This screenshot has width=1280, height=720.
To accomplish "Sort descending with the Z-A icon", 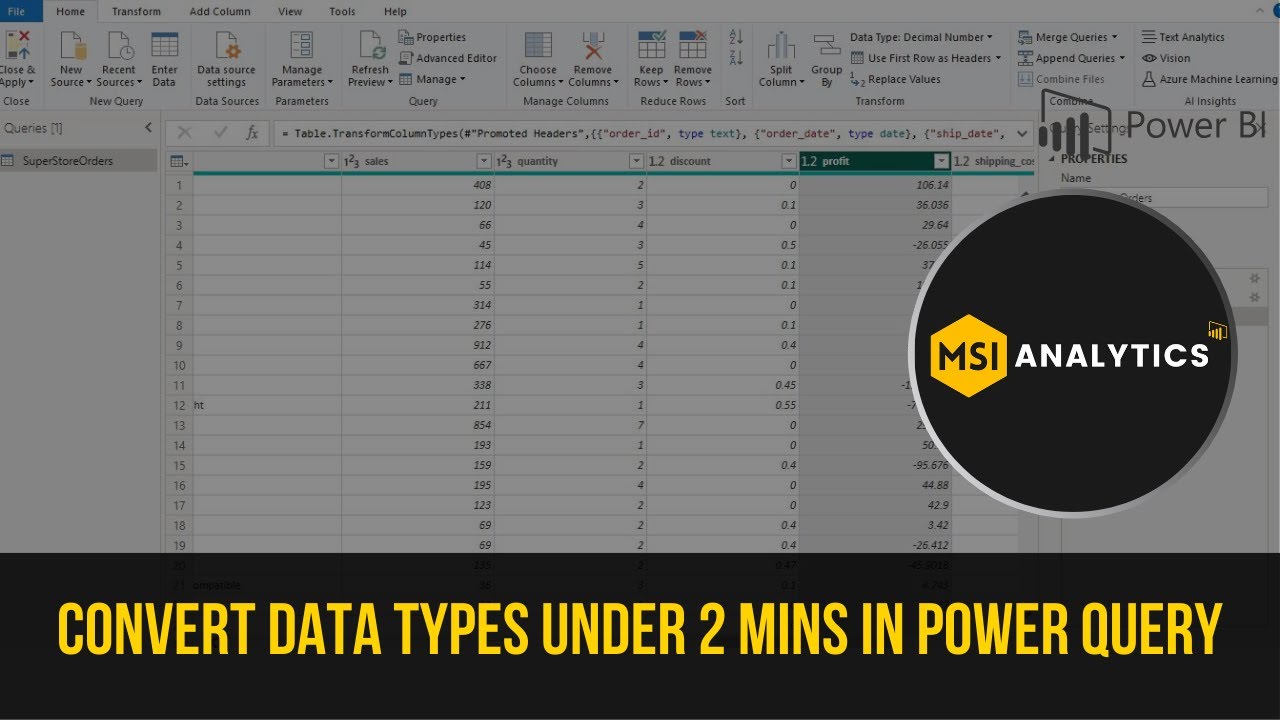I will click(736, 60).
